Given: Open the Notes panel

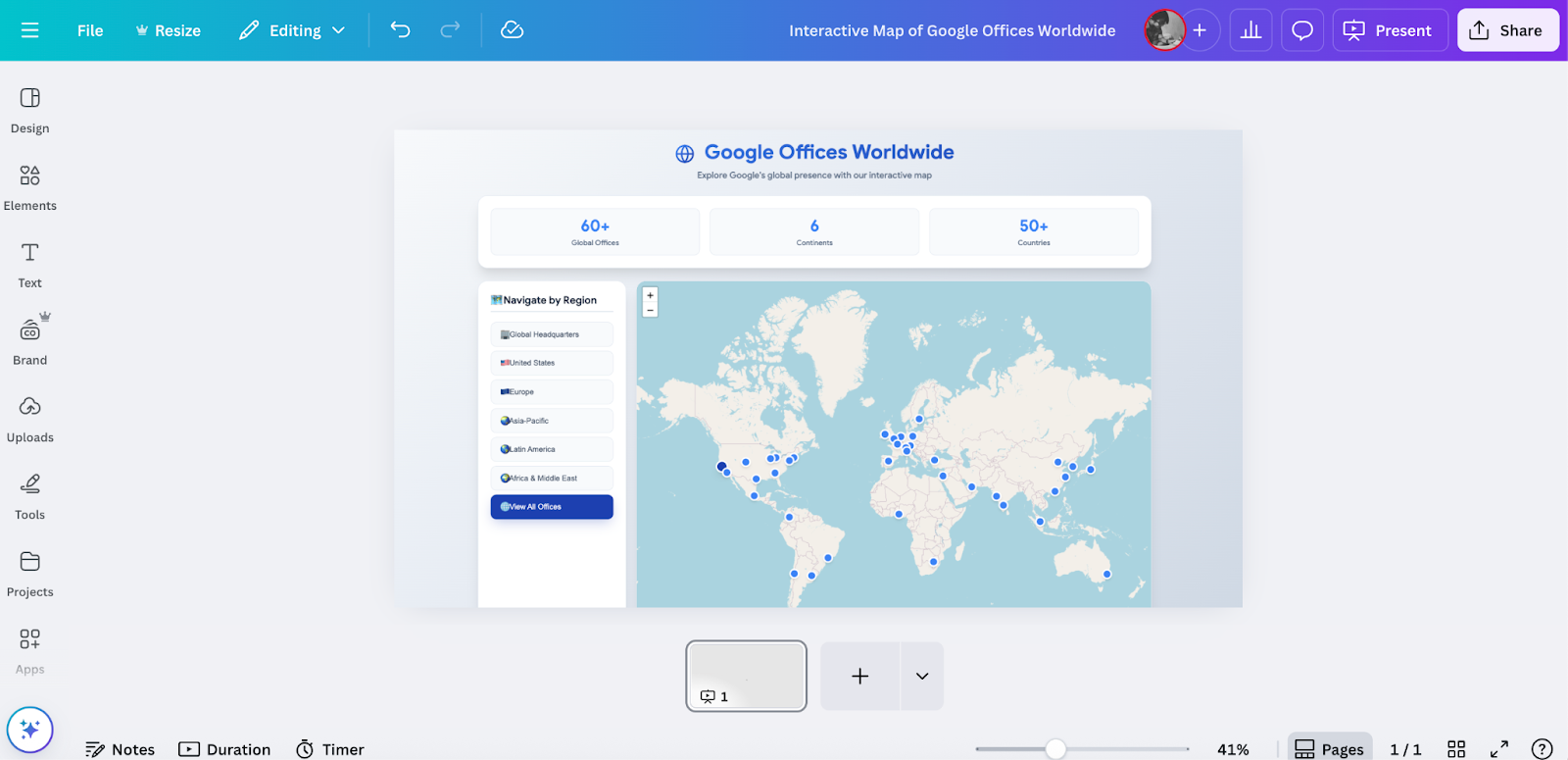Looking at the screenshot, I should [120, 749].
